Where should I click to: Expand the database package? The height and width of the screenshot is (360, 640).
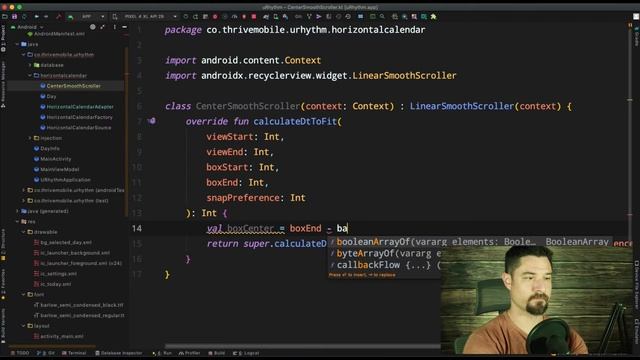tap(30, 65)
